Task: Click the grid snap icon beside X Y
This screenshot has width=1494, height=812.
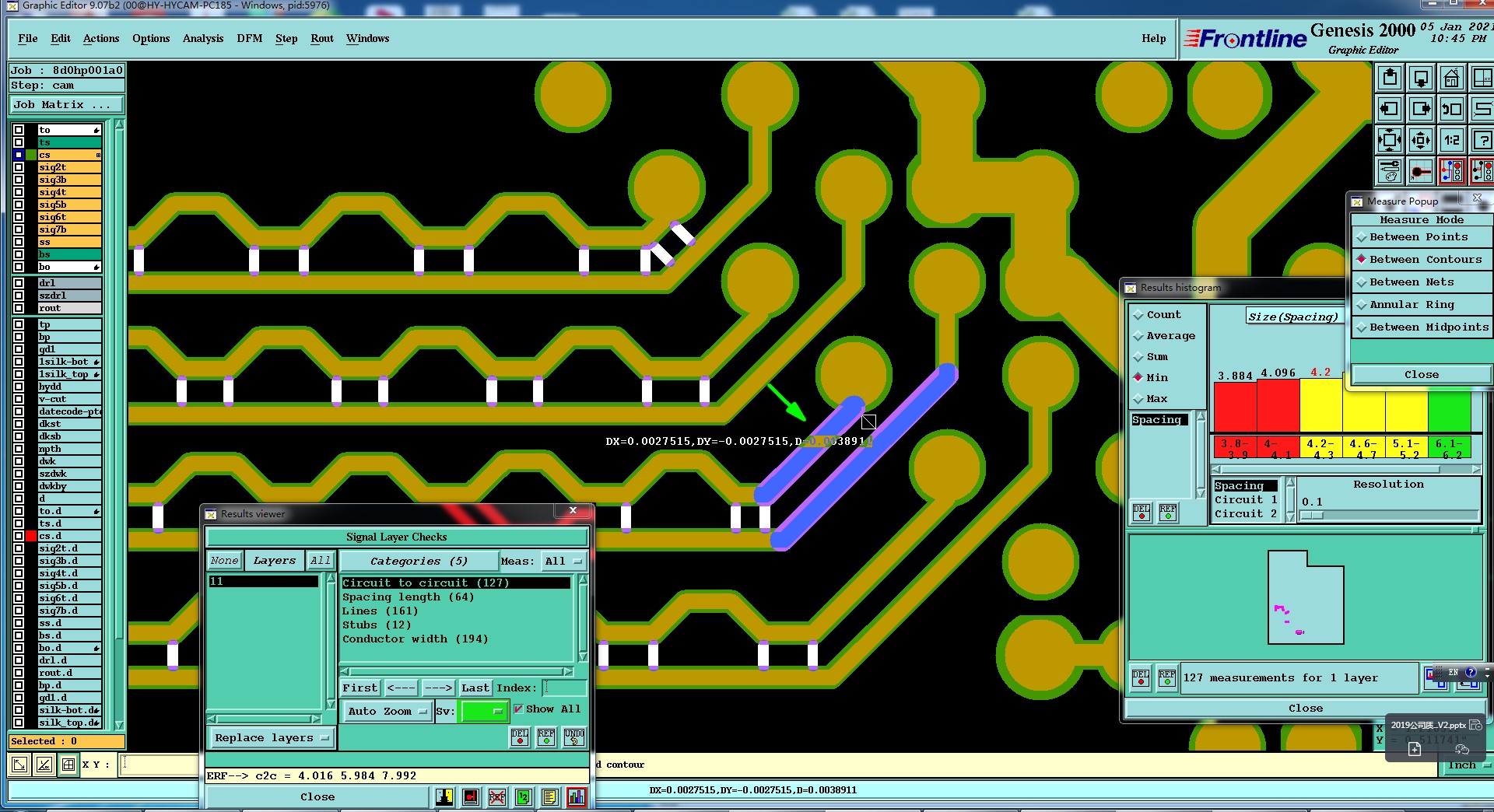Action: [68, 765]
